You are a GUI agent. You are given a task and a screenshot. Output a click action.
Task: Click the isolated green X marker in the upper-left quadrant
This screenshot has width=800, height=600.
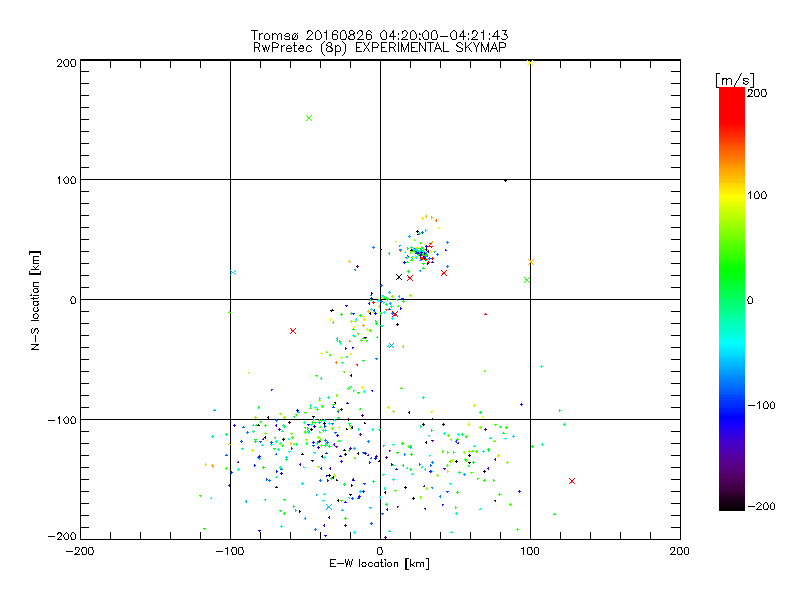pos(309,118)
